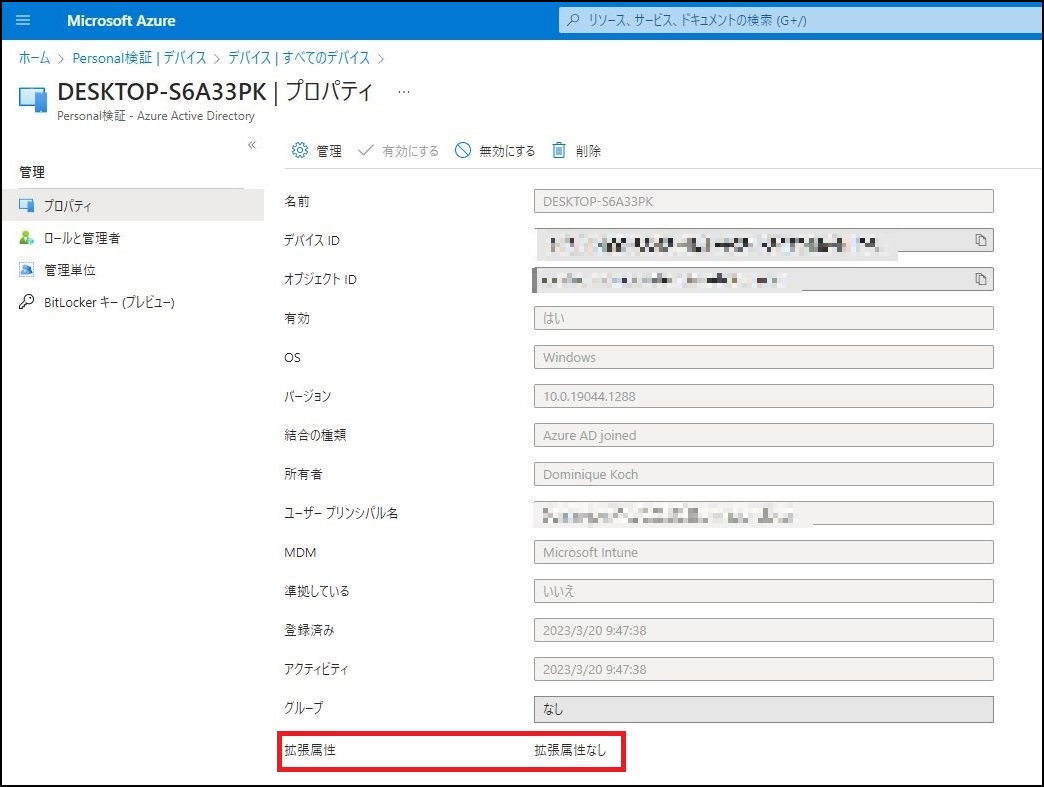The width and height of the screenshot is (1044, 787).
Task: Focus the resource search box
Action: click(x=801, y=20)
